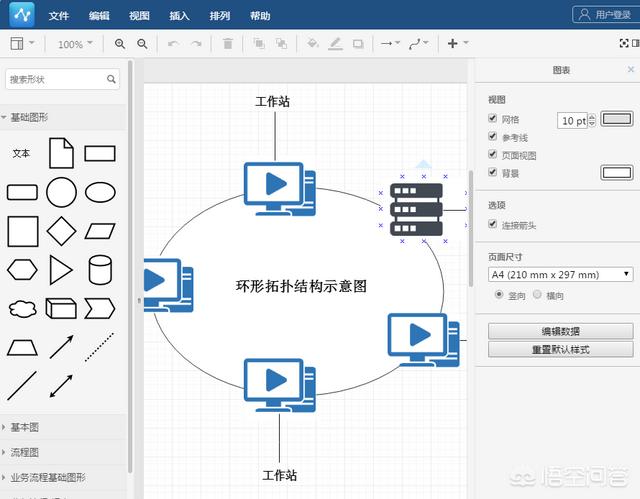Open the 文件 menu
640x499 pixels.
tap(59, 16)
